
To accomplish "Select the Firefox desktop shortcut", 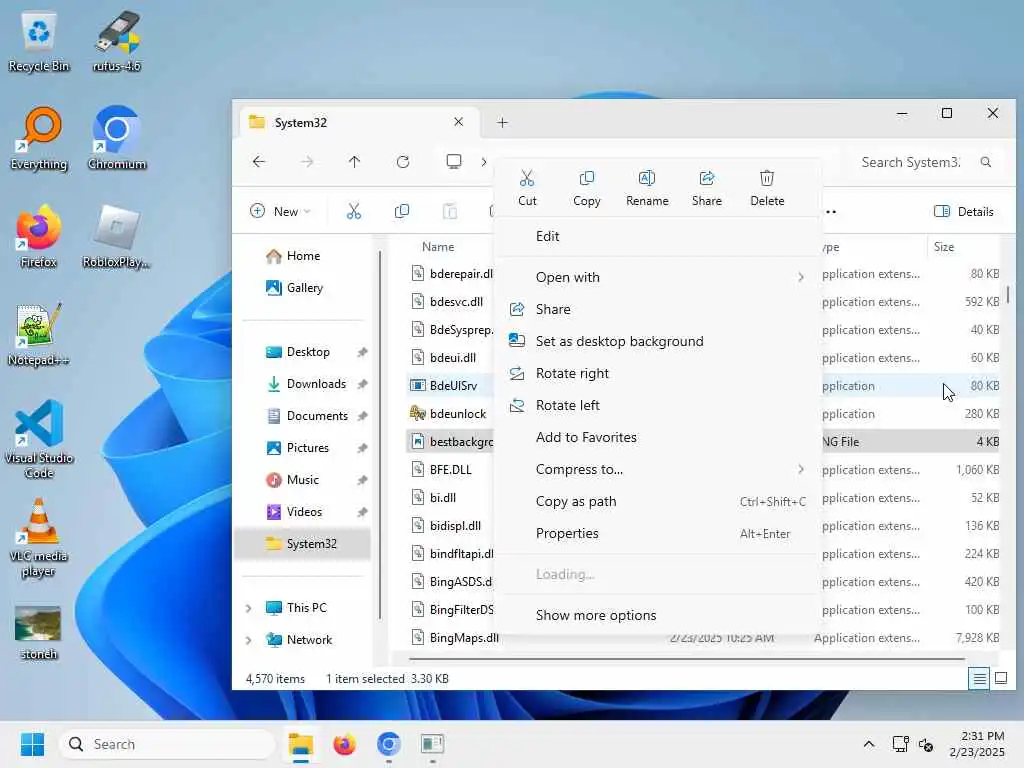I will (x=39, y=237).
